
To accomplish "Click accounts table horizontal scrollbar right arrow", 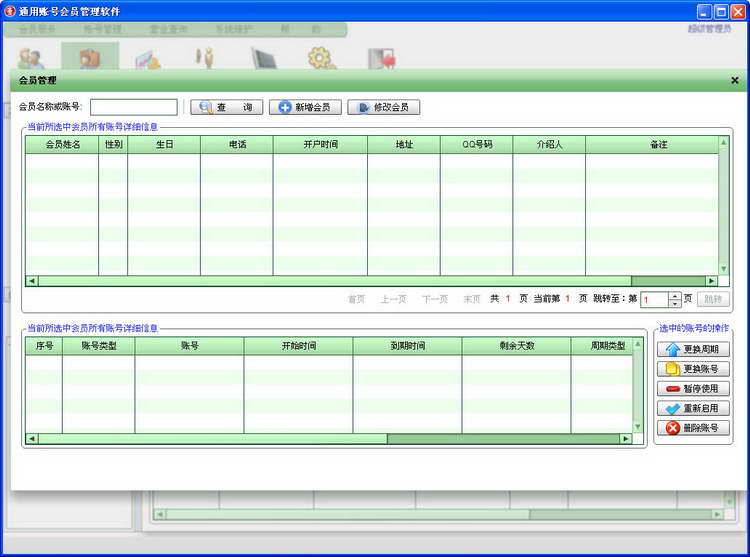I will [x=626, y=438].
